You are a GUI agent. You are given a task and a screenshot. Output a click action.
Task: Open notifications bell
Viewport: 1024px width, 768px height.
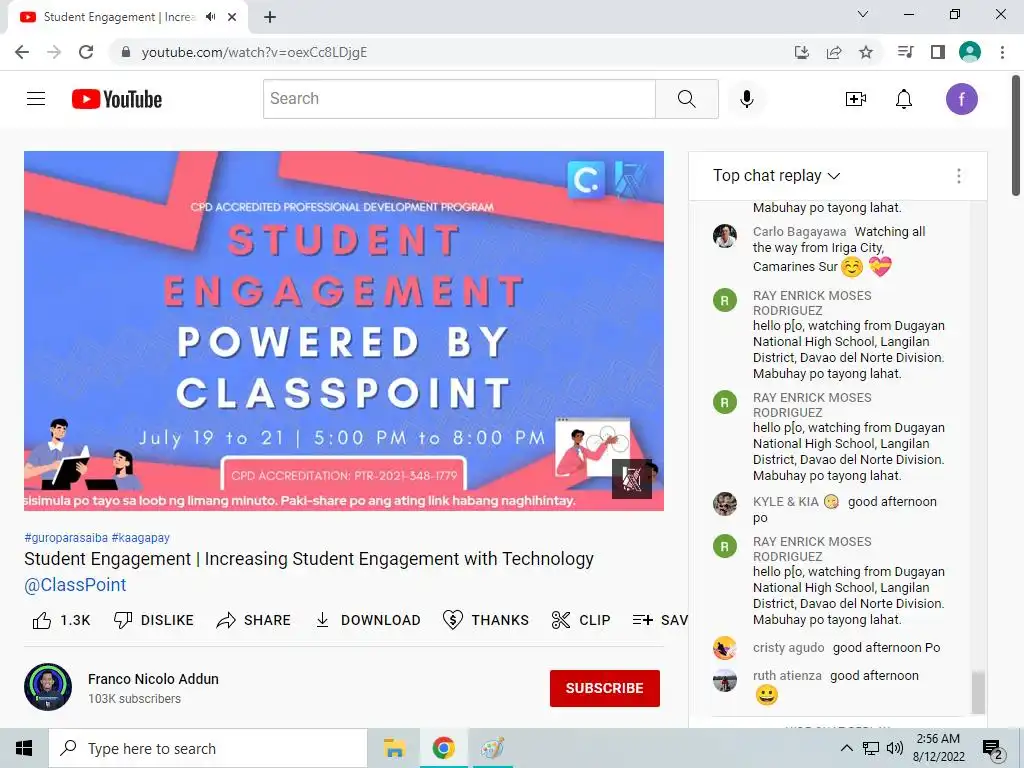point(904,99)
